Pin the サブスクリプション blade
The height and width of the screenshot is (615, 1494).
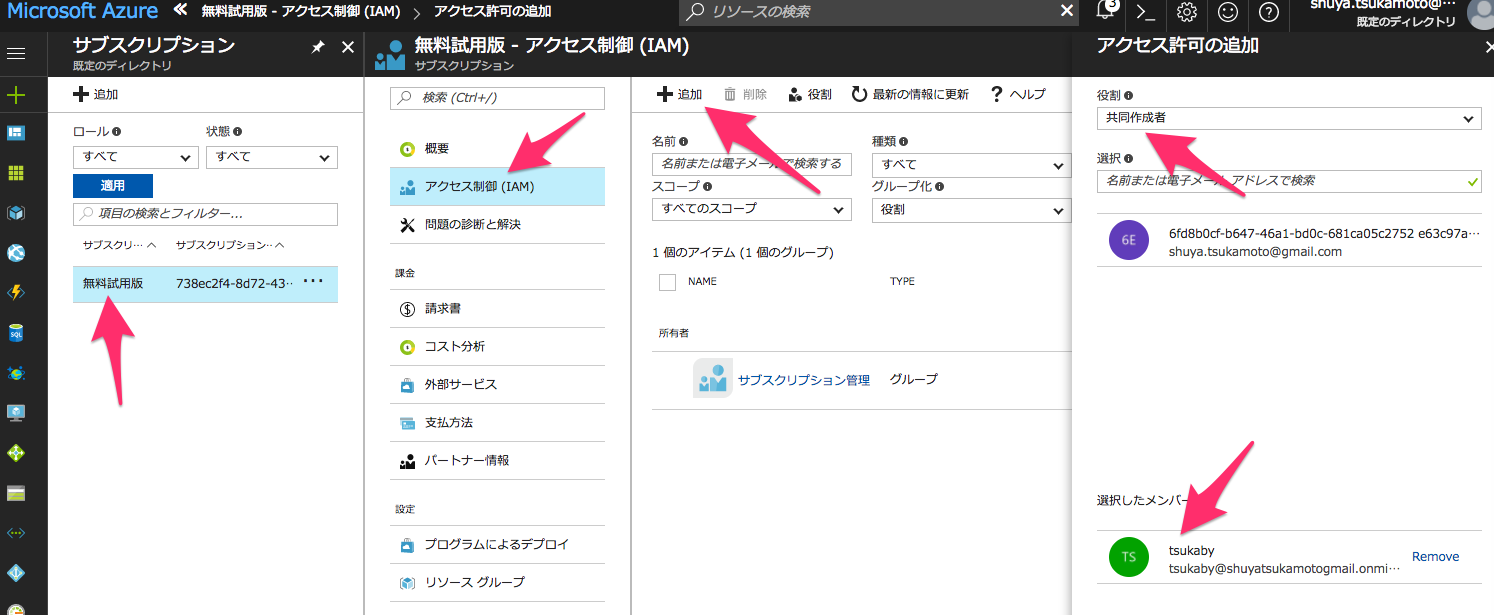pos(318,47)
